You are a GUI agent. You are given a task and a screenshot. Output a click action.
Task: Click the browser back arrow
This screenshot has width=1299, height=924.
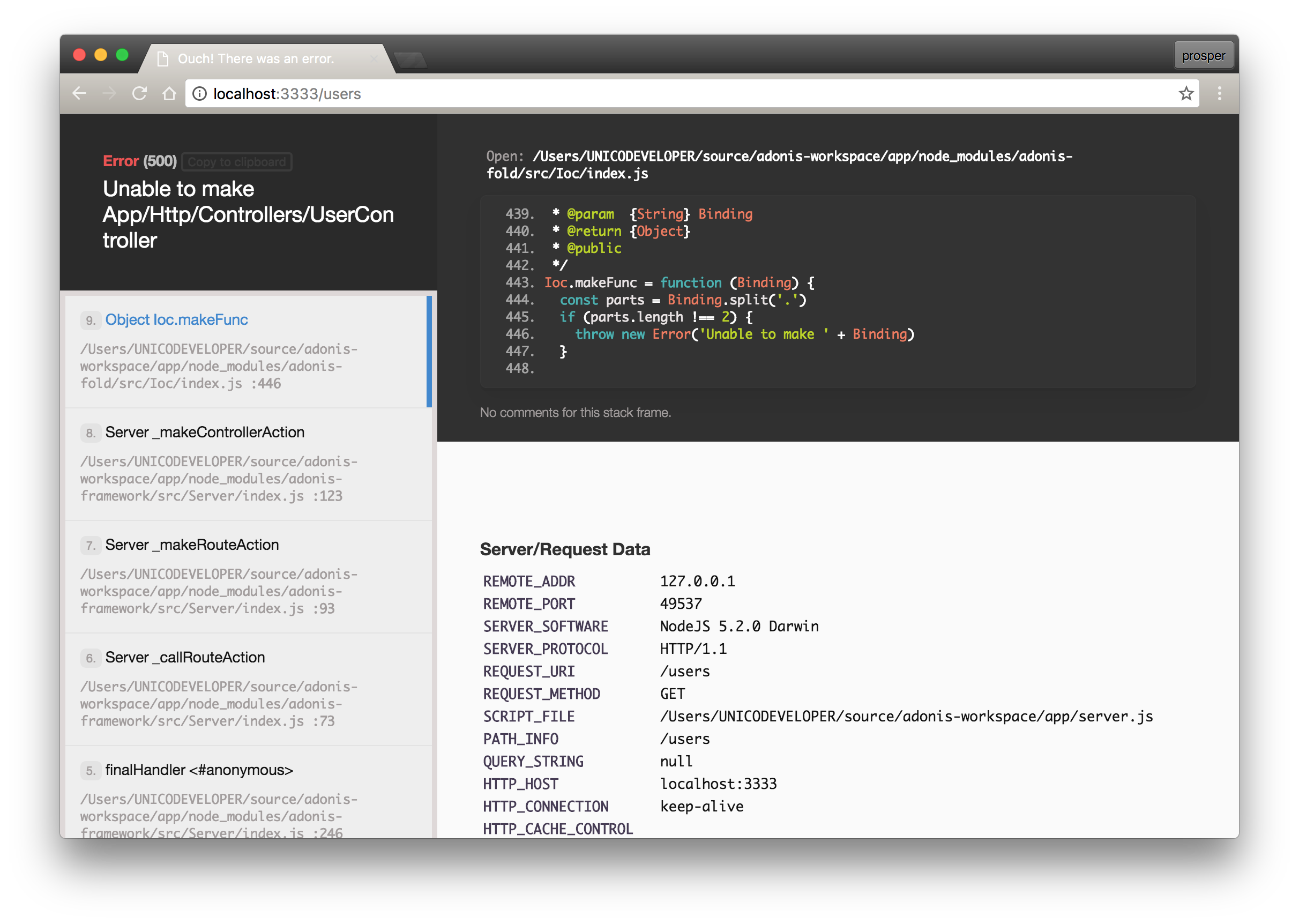(80, 93)
